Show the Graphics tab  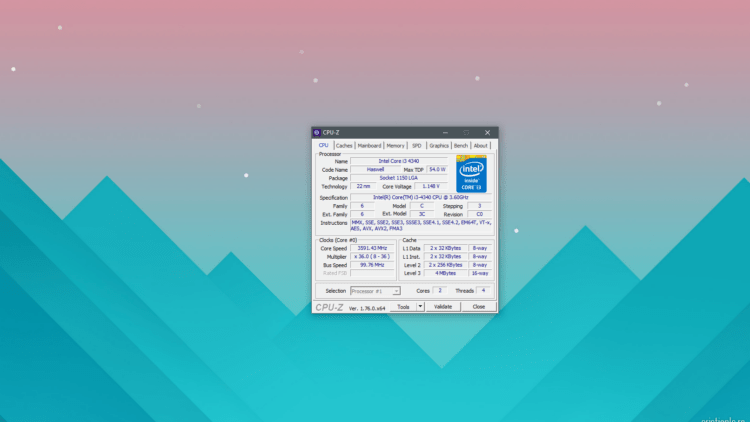pyautogui.click(x=439, y=146)
